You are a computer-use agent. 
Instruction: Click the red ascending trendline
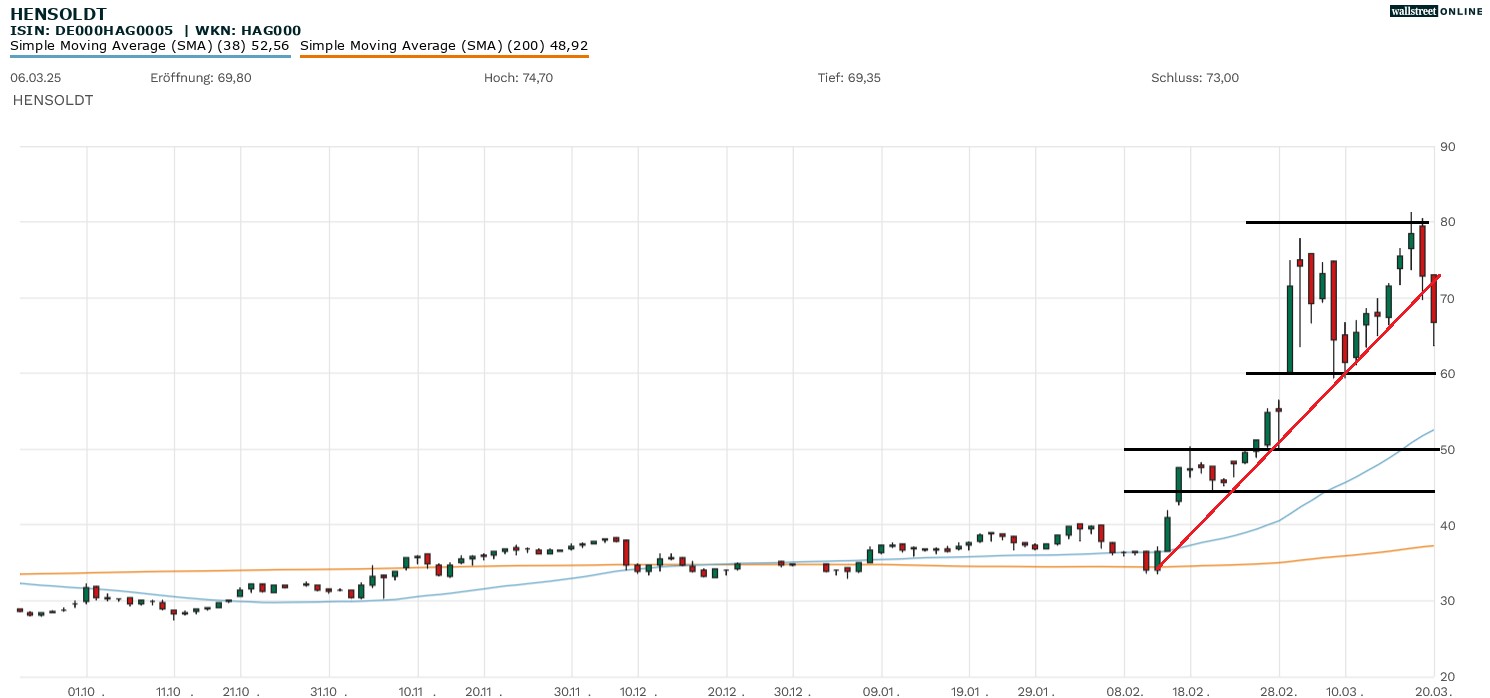(x=1298, y=422)
